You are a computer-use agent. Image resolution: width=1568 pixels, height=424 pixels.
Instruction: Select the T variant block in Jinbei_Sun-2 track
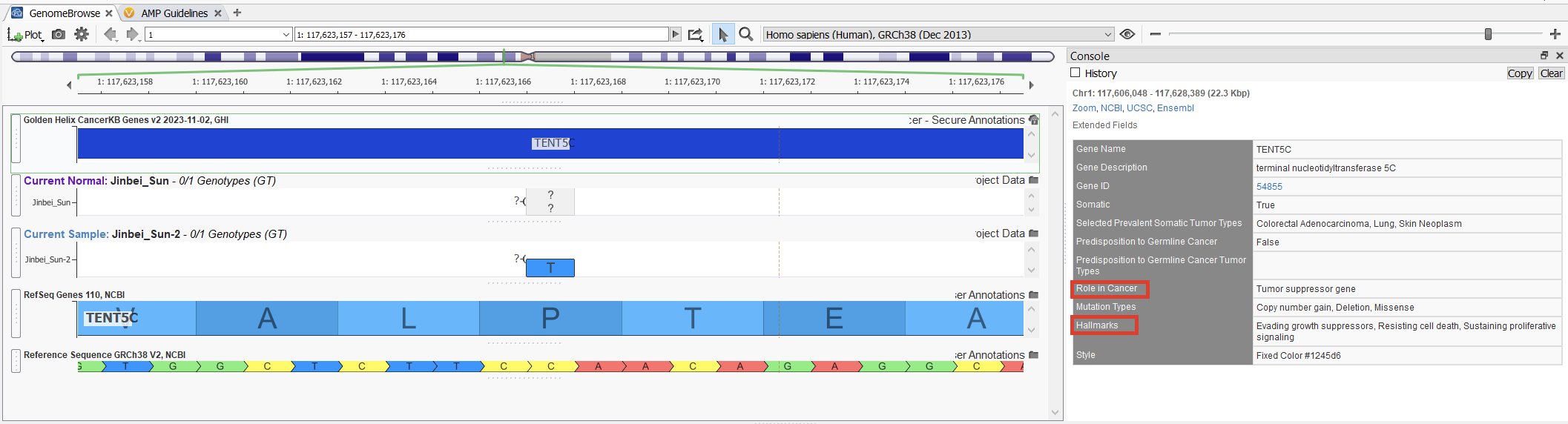point(550,268)
